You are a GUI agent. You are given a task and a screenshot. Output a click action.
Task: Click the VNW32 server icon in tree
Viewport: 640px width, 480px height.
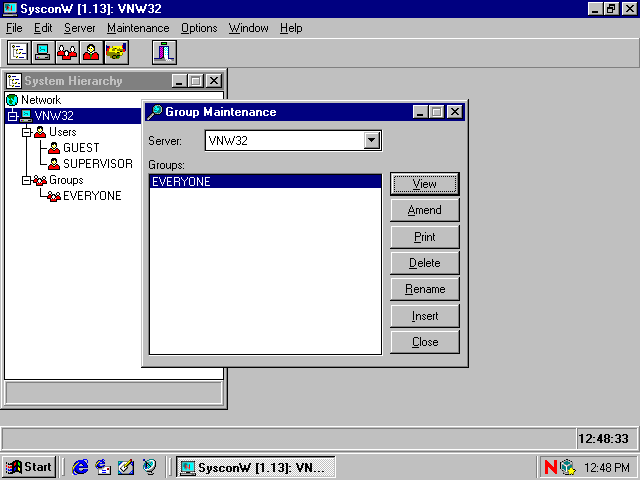point(26,116)
